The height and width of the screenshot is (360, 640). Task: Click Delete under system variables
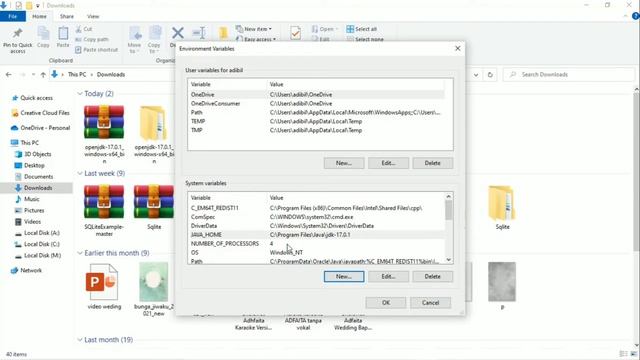pyautogui.click(x=433, y=277)
